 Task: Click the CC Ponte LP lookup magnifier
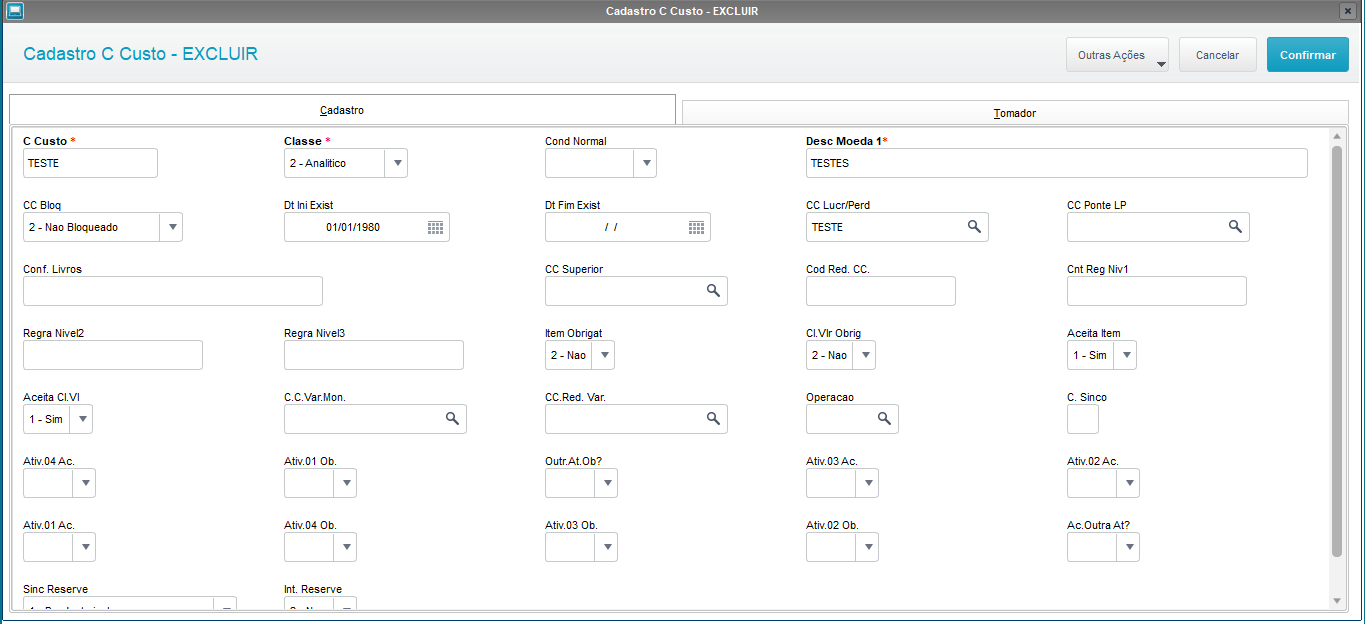coord(1235,227)
